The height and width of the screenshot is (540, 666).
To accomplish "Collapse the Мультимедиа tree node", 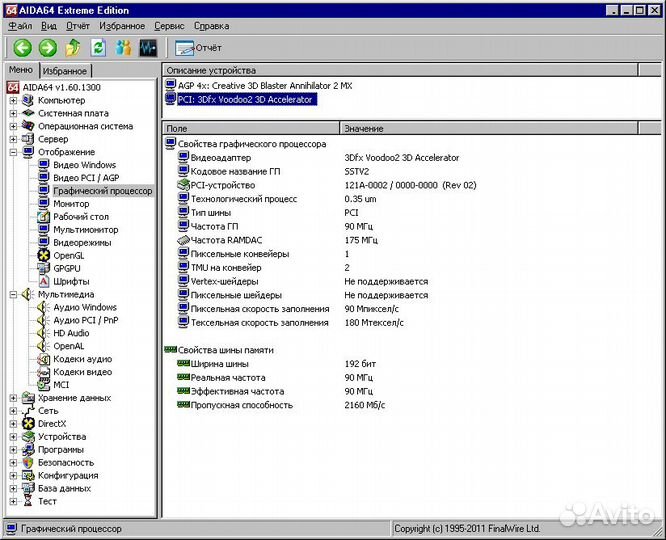I will tap(13, 294).
